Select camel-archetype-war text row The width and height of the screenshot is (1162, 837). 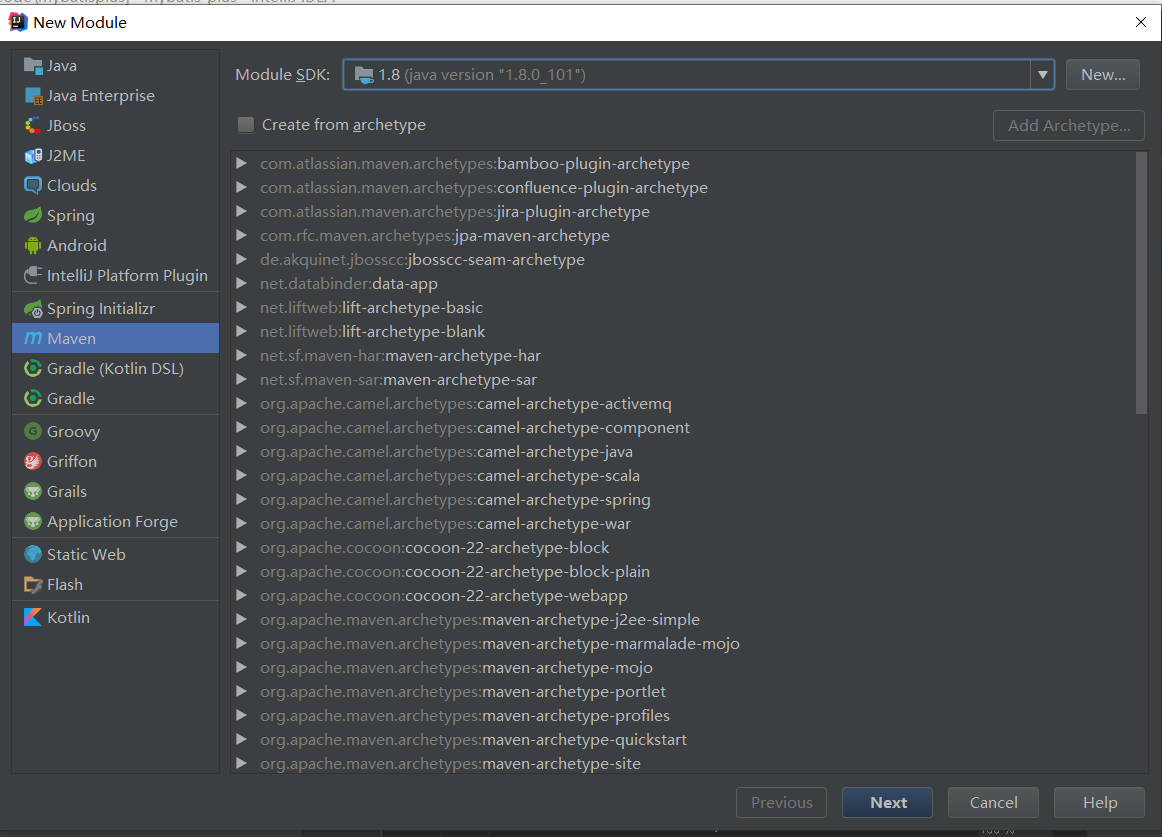(445, 523)
